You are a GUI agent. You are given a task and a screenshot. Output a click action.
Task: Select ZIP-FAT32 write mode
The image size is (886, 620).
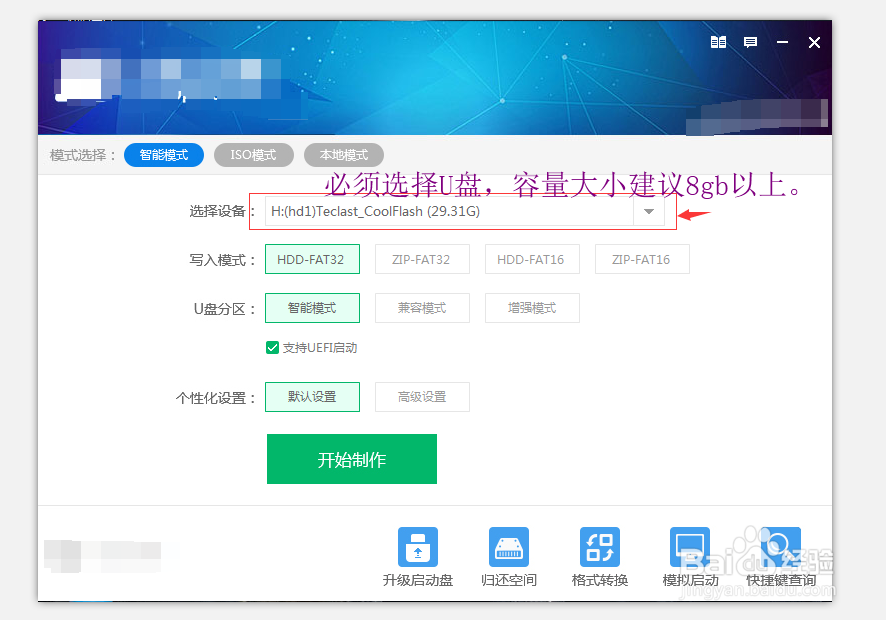422,259
